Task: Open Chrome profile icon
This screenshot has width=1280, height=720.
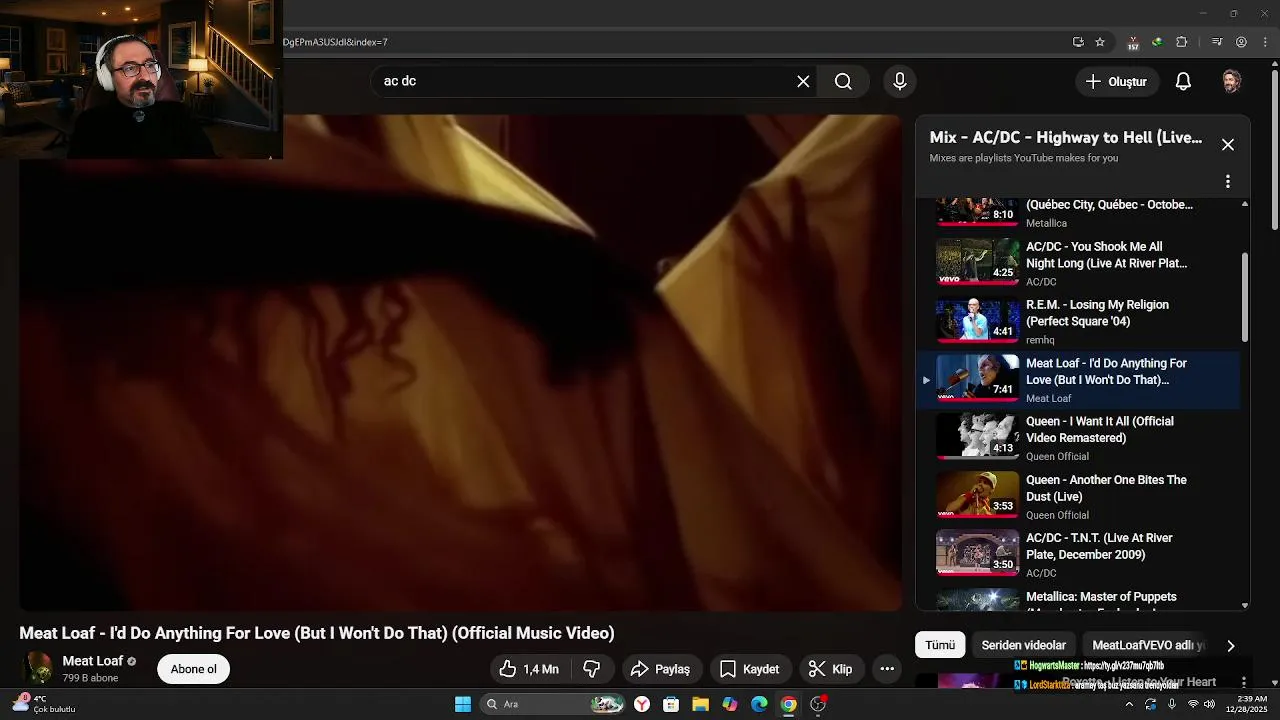Action: 1241,42
